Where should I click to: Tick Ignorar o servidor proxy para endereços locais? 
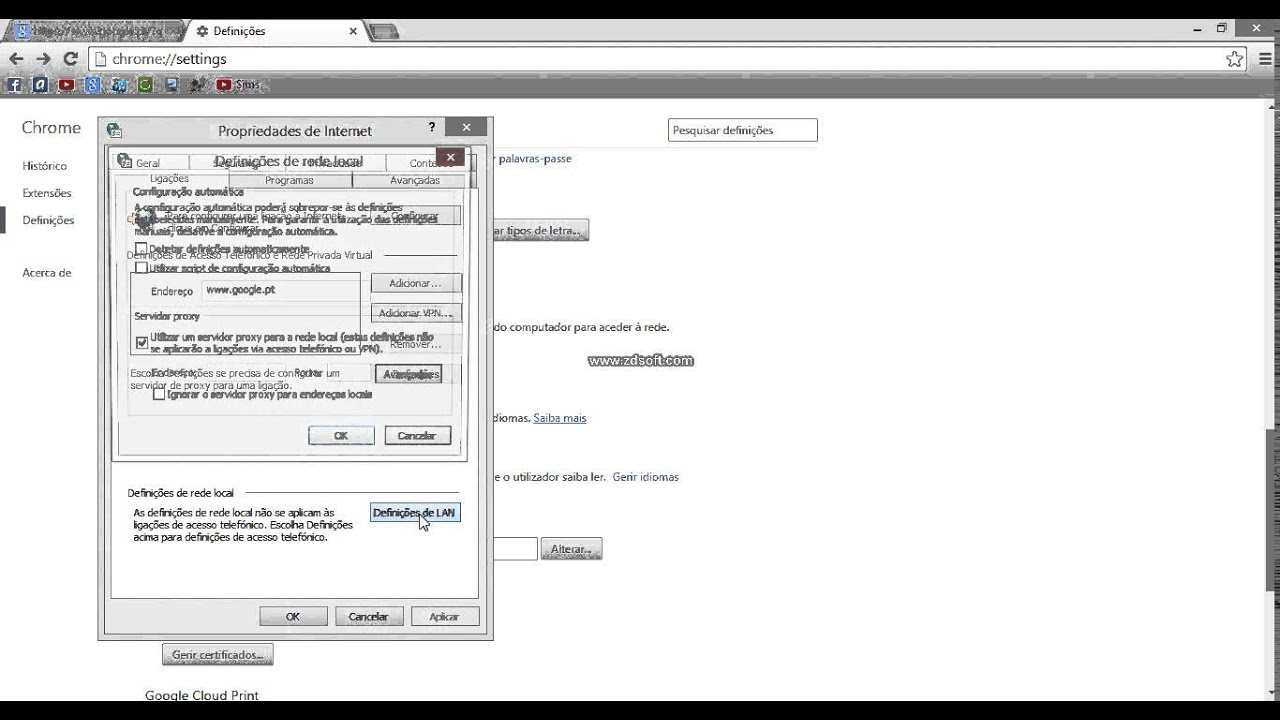click(x=159, y=394)
